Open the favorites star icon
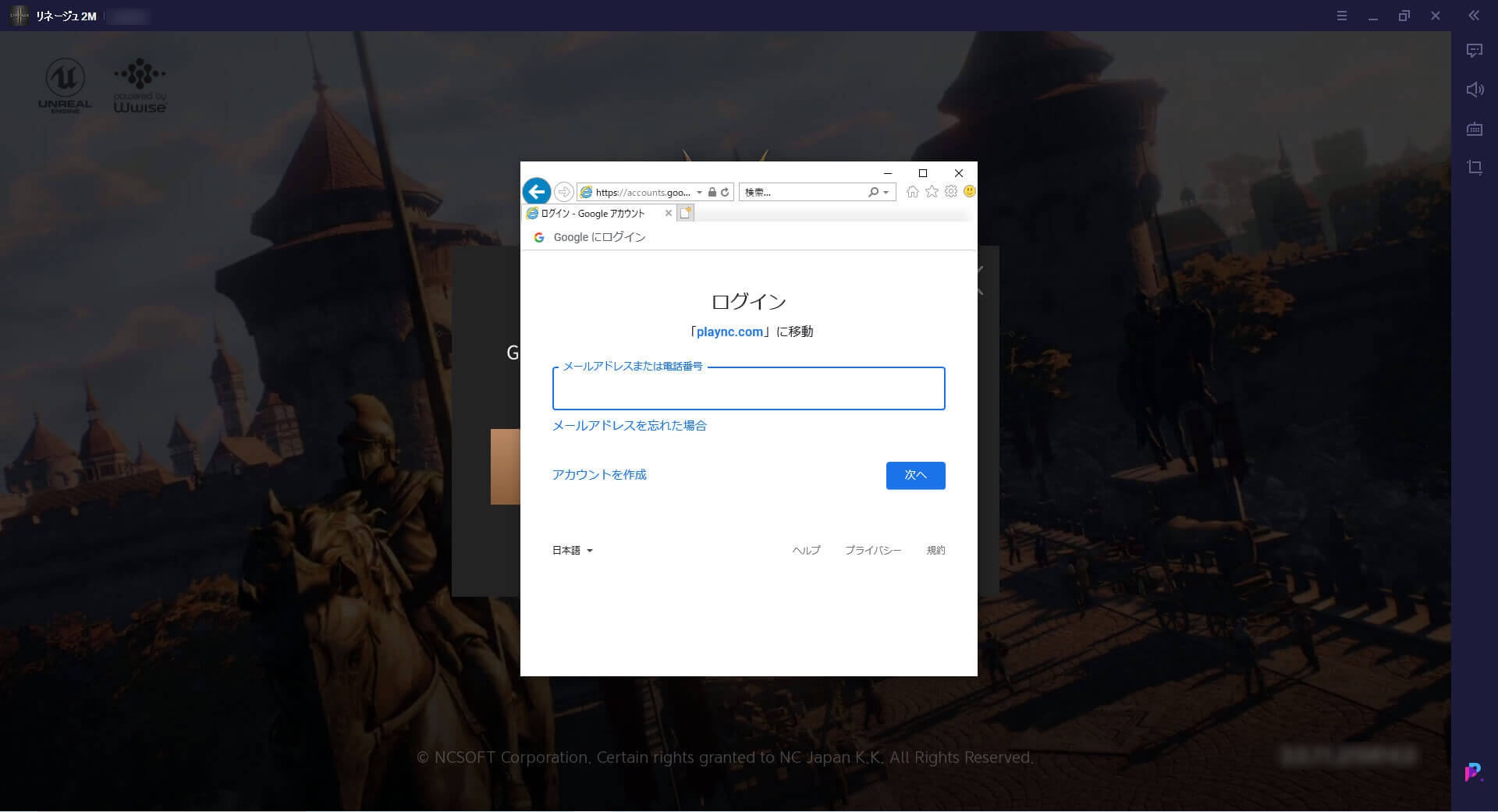This screenshot has width=1498, height=812. tap(932, 192)
